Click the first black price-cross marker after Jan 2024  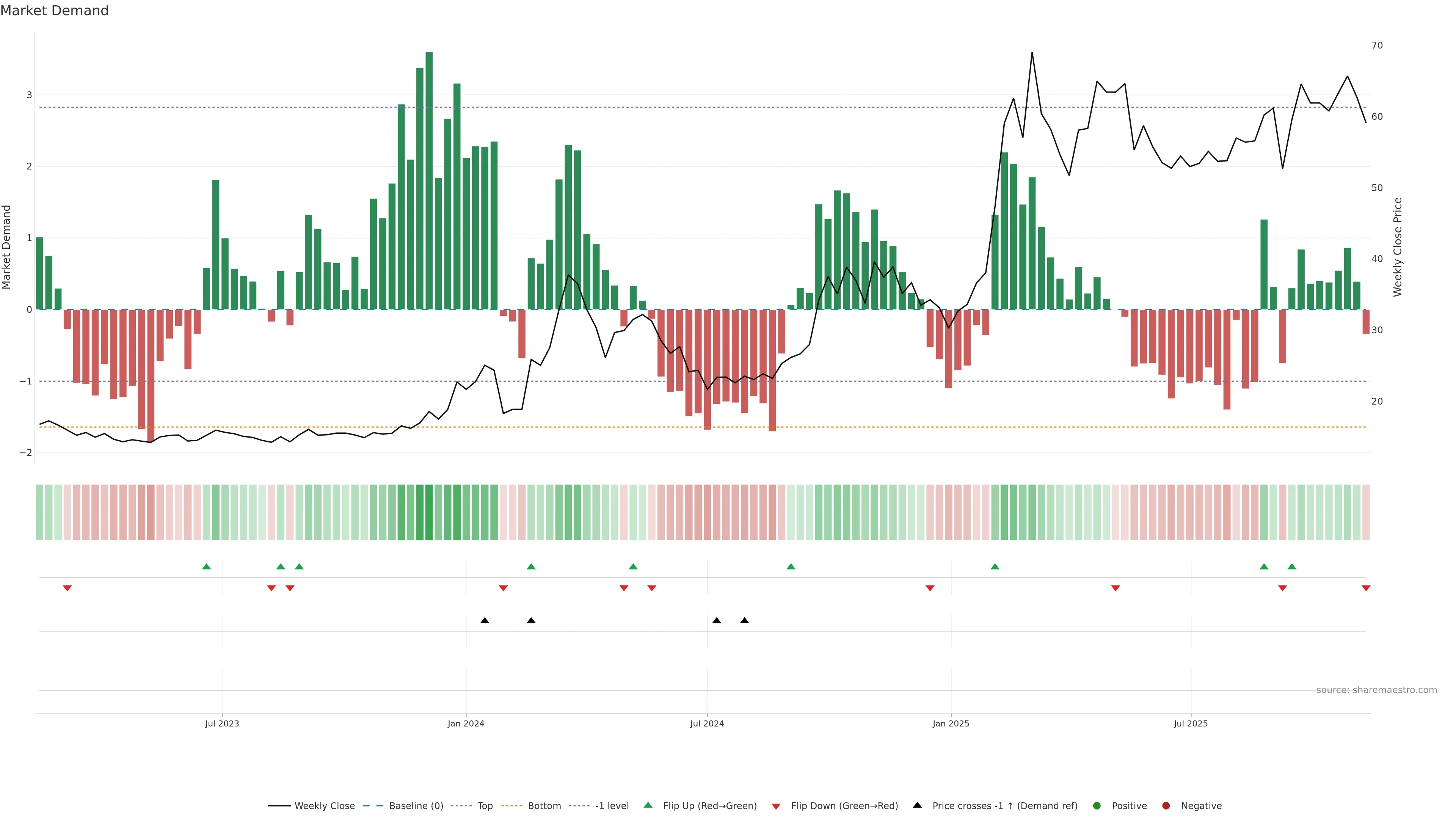click(485, 621)
